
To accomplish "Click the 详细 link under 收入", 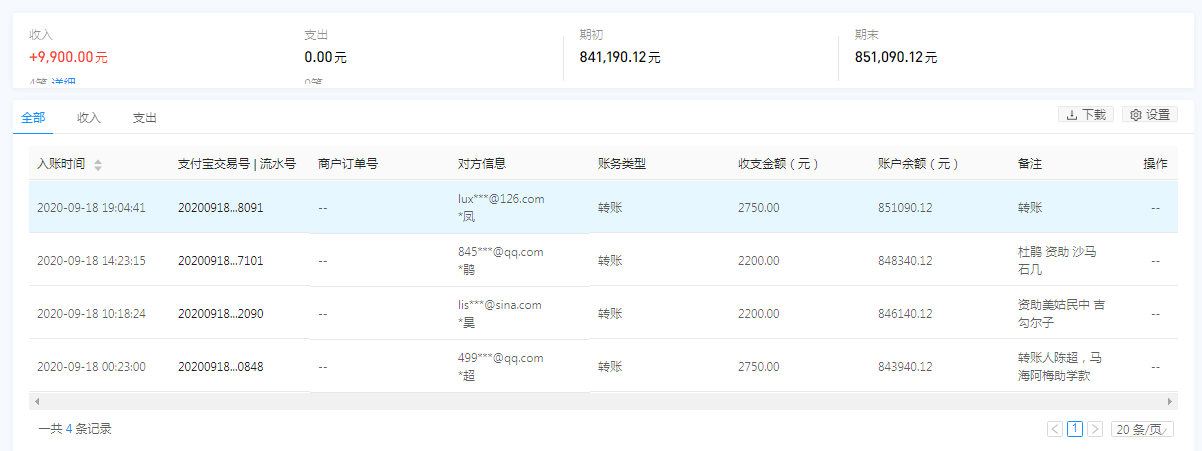I will pos(64,83).
